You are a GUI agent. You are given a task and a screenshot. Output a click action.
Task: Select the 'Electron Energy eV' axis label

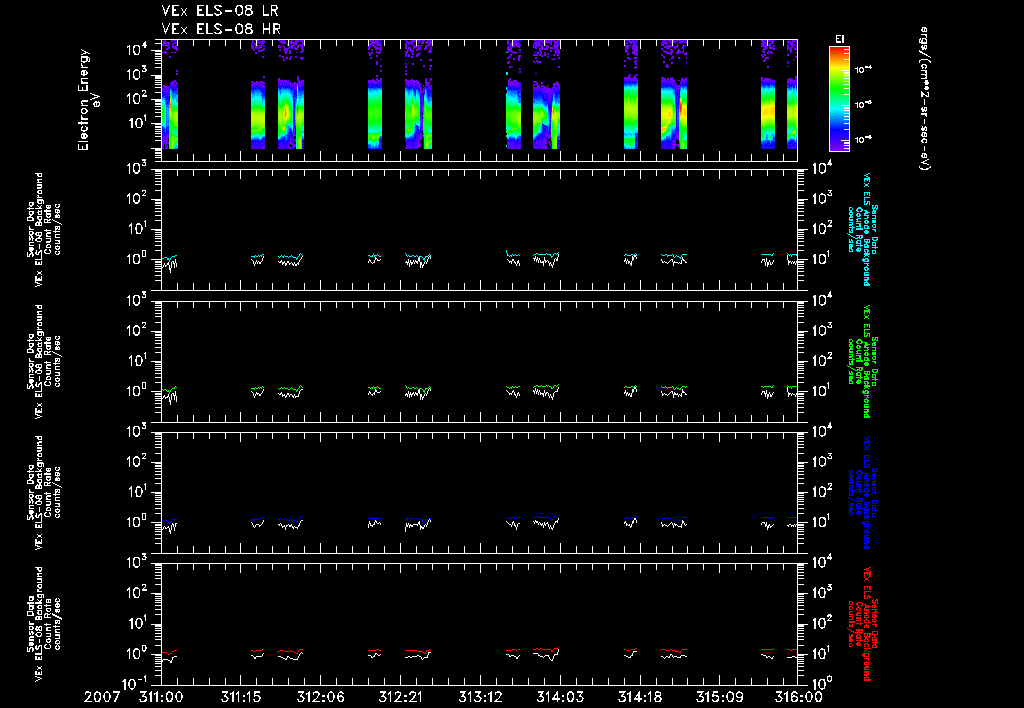[88, 100]
